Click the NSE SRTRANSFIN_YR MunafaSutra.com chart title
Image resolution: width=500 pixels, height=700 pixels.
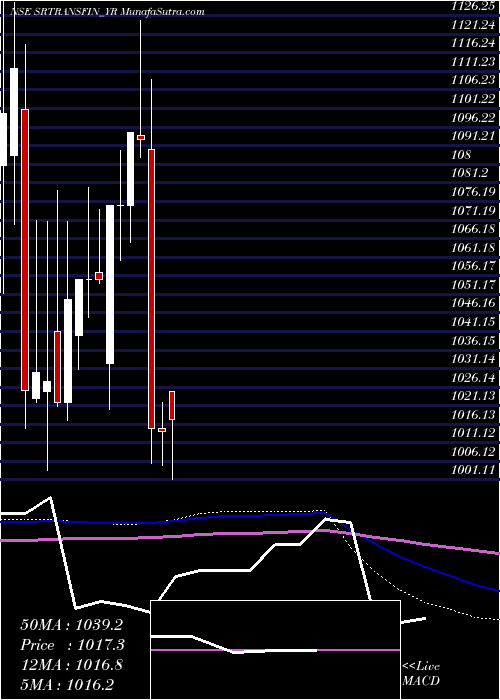[107, 12]
